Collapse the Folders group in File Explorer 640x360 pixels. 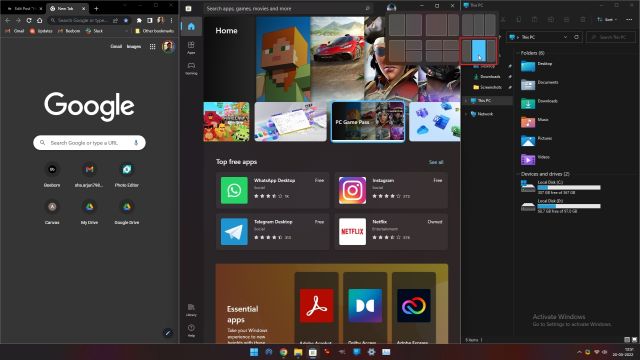click(x=518, y=53)
